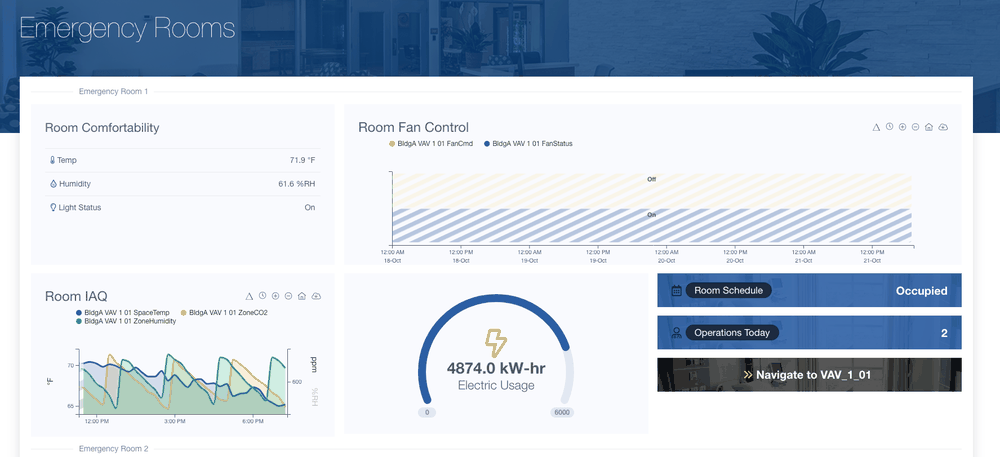Download Room IAQ data via cloud icon

(x=316, y=296)
